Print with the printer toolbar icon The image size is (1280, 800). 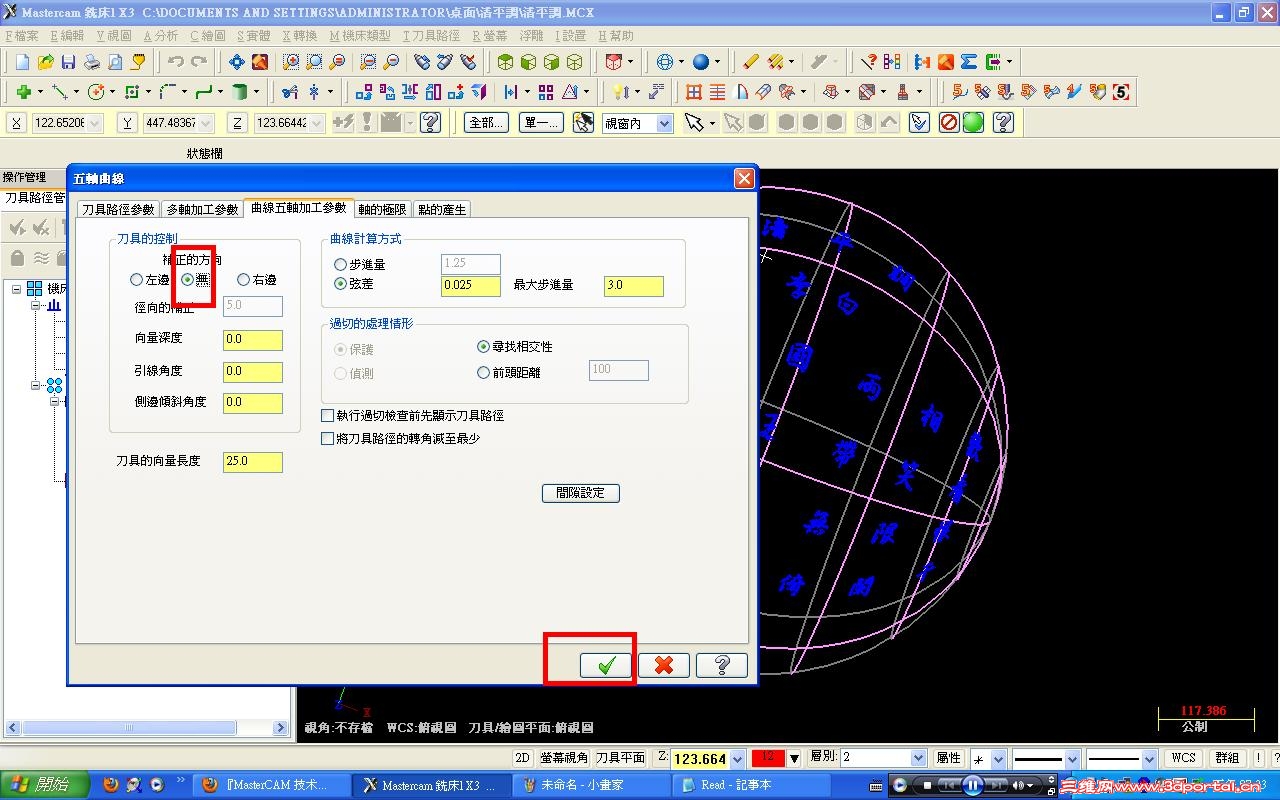92,62
